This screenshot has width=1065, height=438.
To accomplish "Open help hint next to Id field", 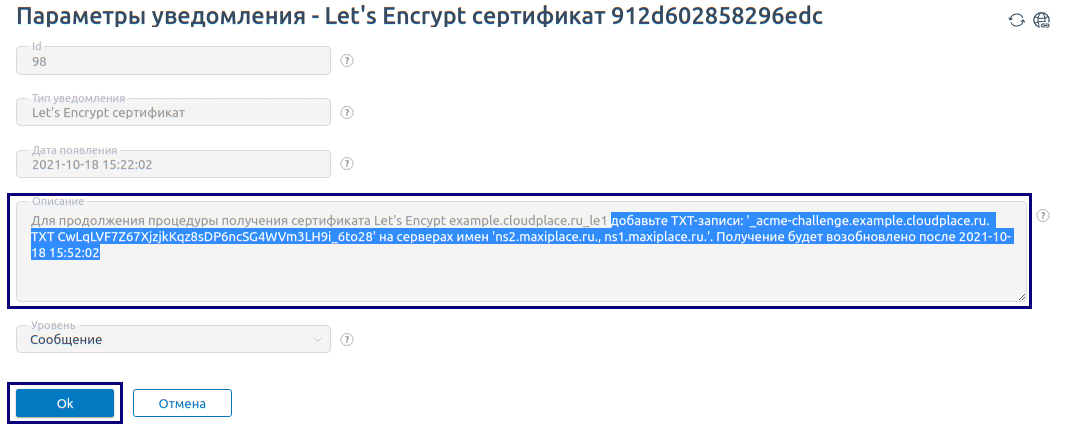I will tap(346, 61).
